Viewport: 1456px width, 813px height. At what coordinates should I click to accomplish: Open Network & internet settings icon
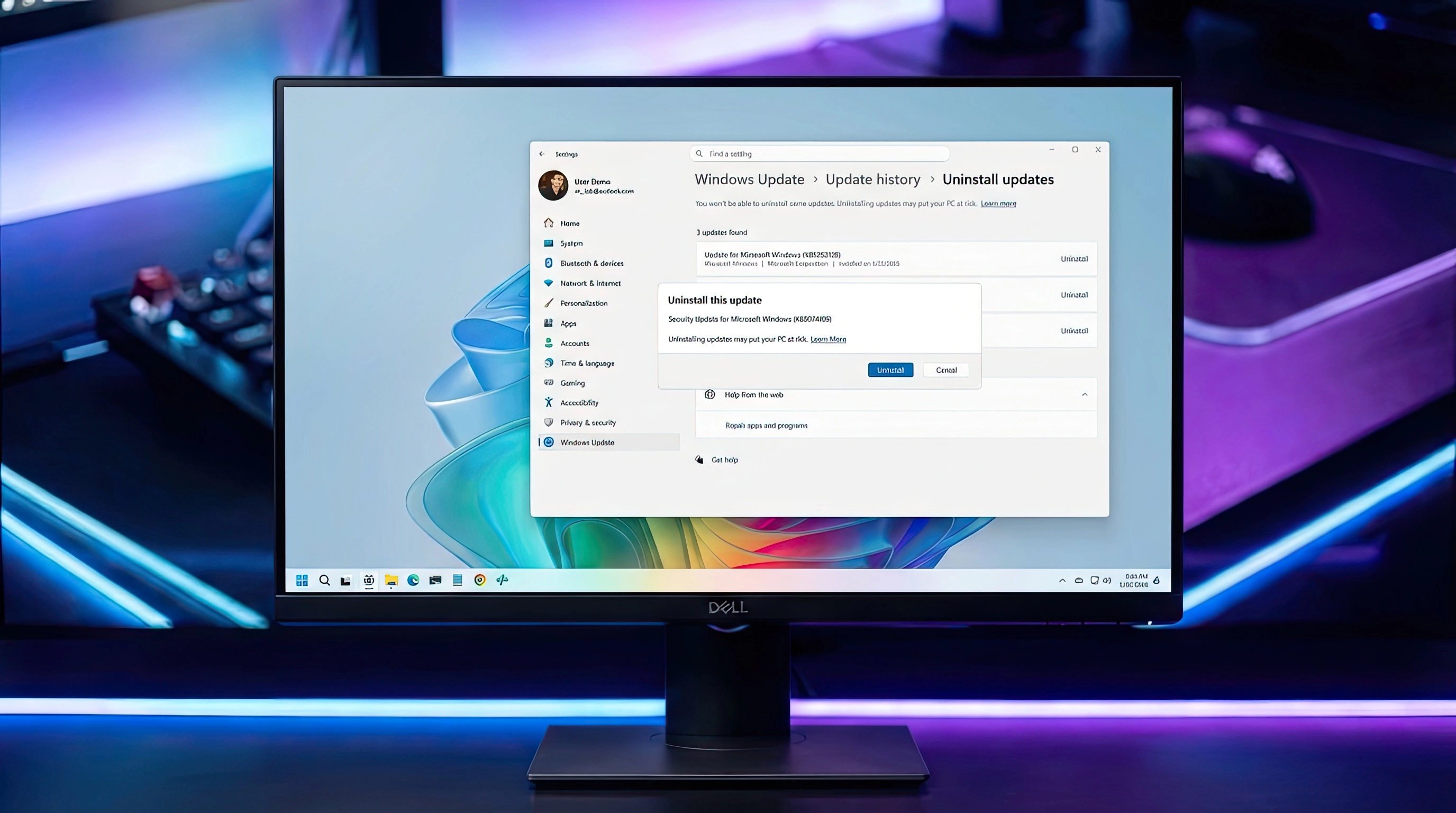(548, 283)
